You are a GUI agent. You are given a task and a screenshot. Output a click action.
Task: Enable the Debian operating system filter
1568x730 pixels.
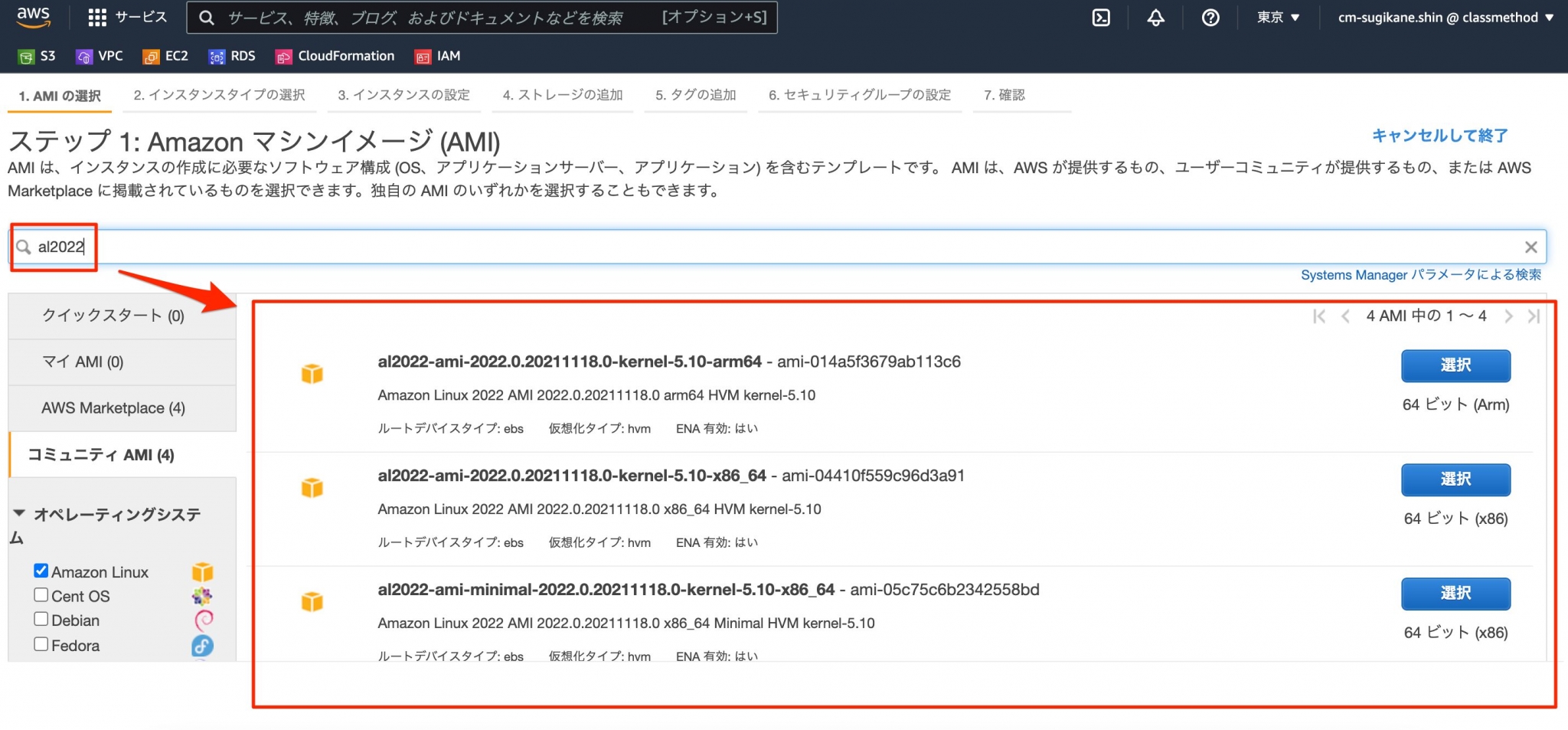coord(41,620)
